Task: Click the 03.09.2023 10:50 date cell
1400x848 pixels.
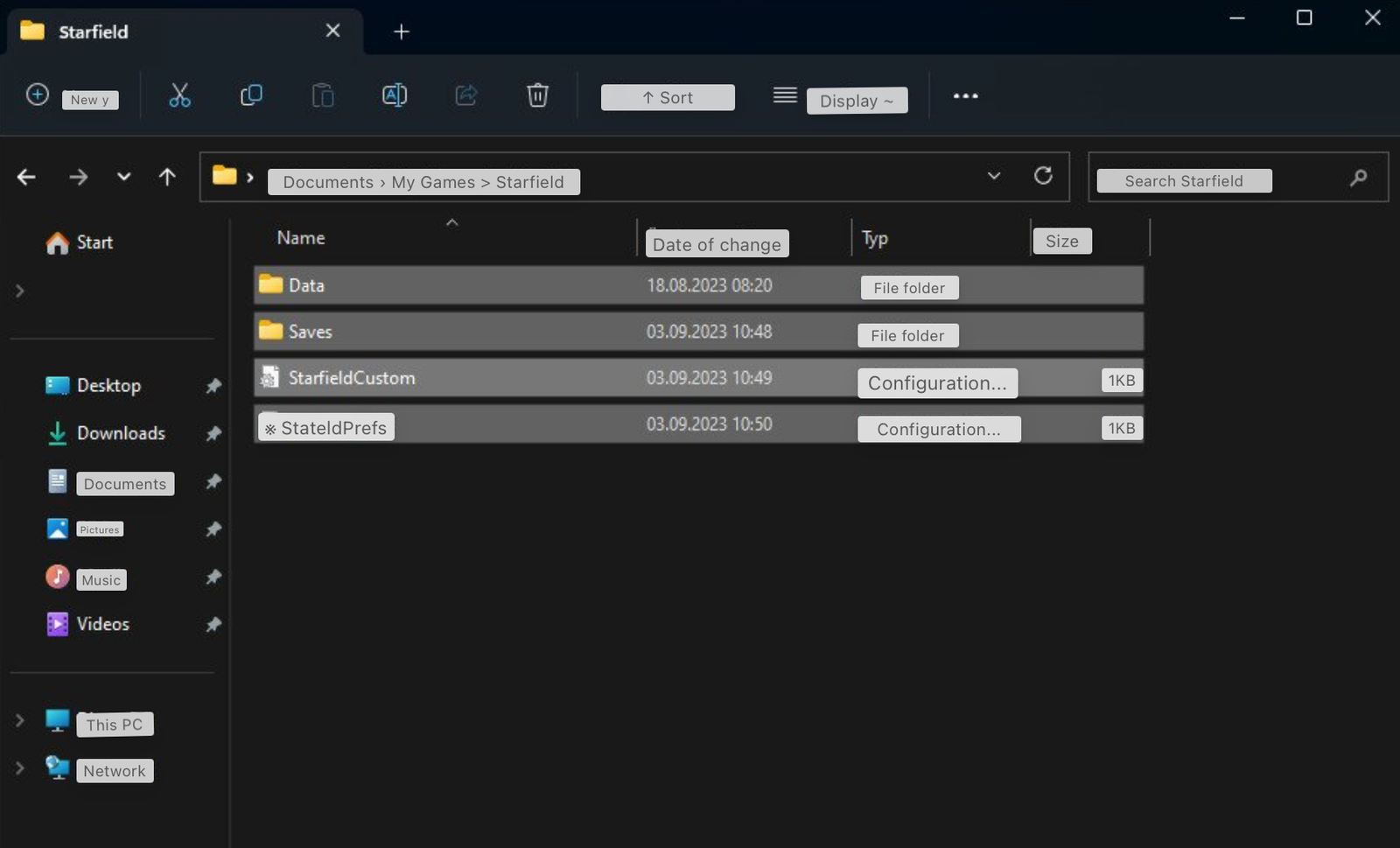Action: click(x=709, y=424)
